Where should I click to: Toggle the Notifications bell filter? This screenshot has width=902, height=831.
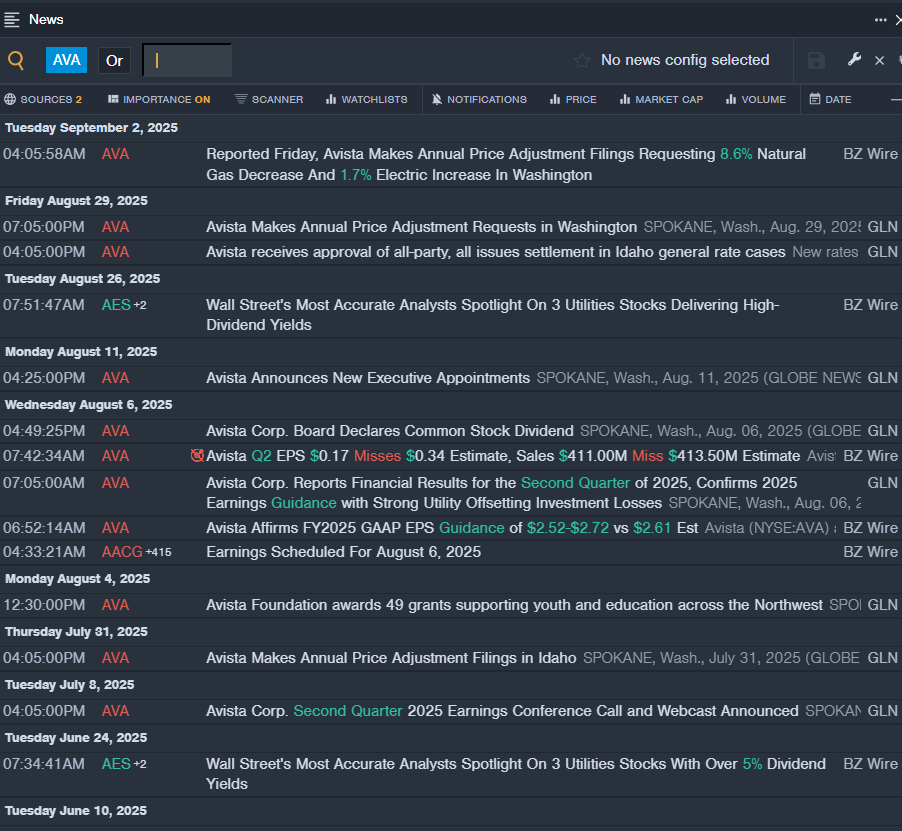pyautogui.click(x=479, y=100)
